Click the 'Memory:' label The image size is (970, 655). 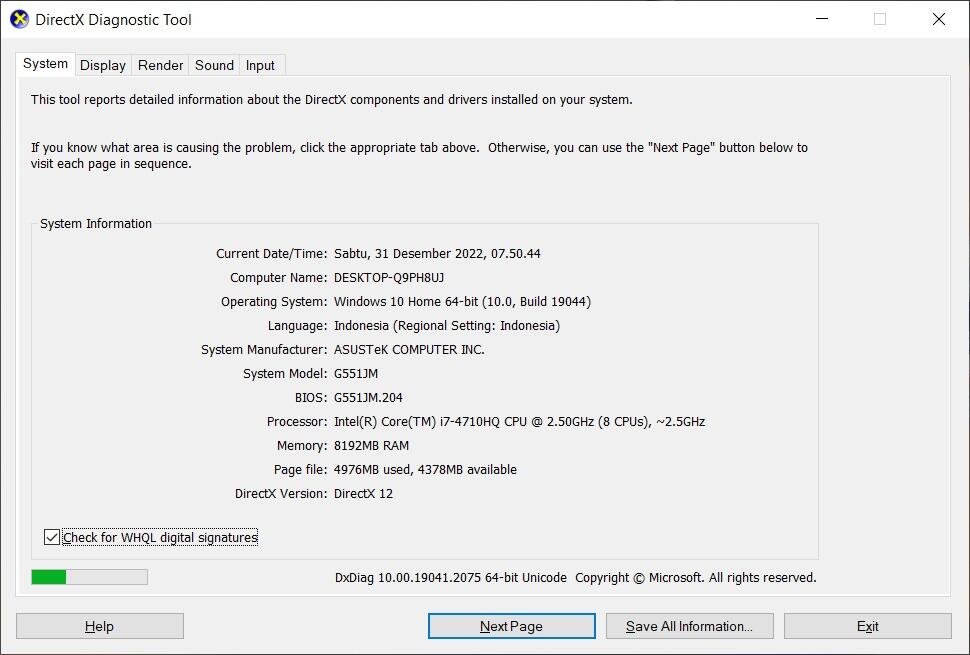[x=302, y=446]
